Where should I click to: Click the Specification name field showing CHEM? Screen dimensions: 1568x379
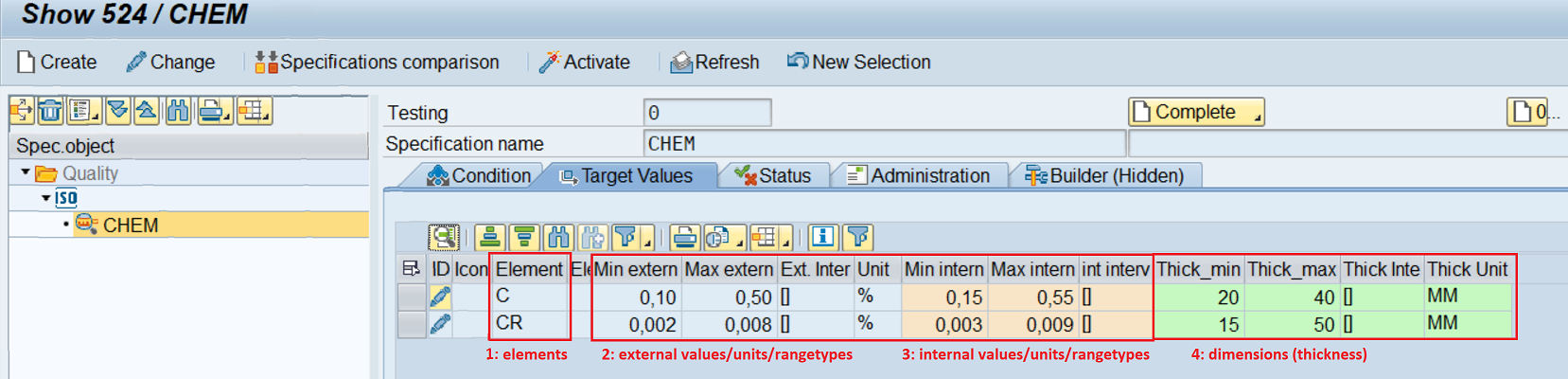coord(884,144)
